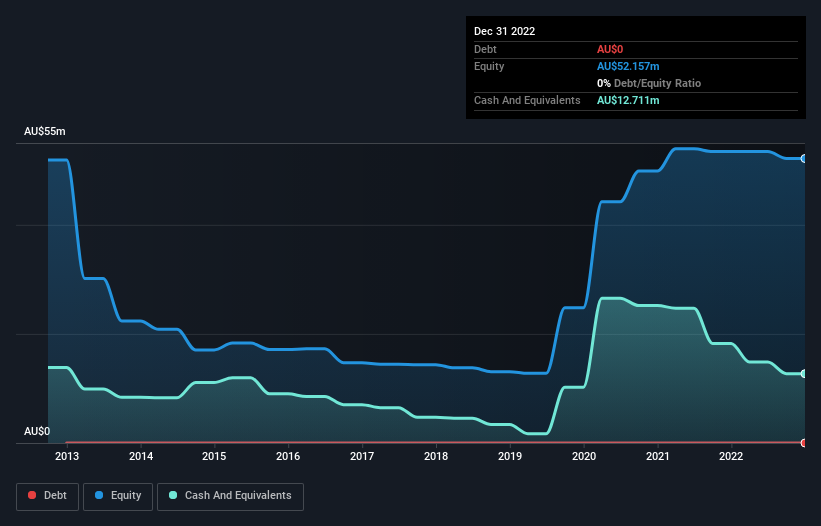The image size is (821, 526).
Task: Toggle the Equity series in the legend
Action: (x=118, y=496)
